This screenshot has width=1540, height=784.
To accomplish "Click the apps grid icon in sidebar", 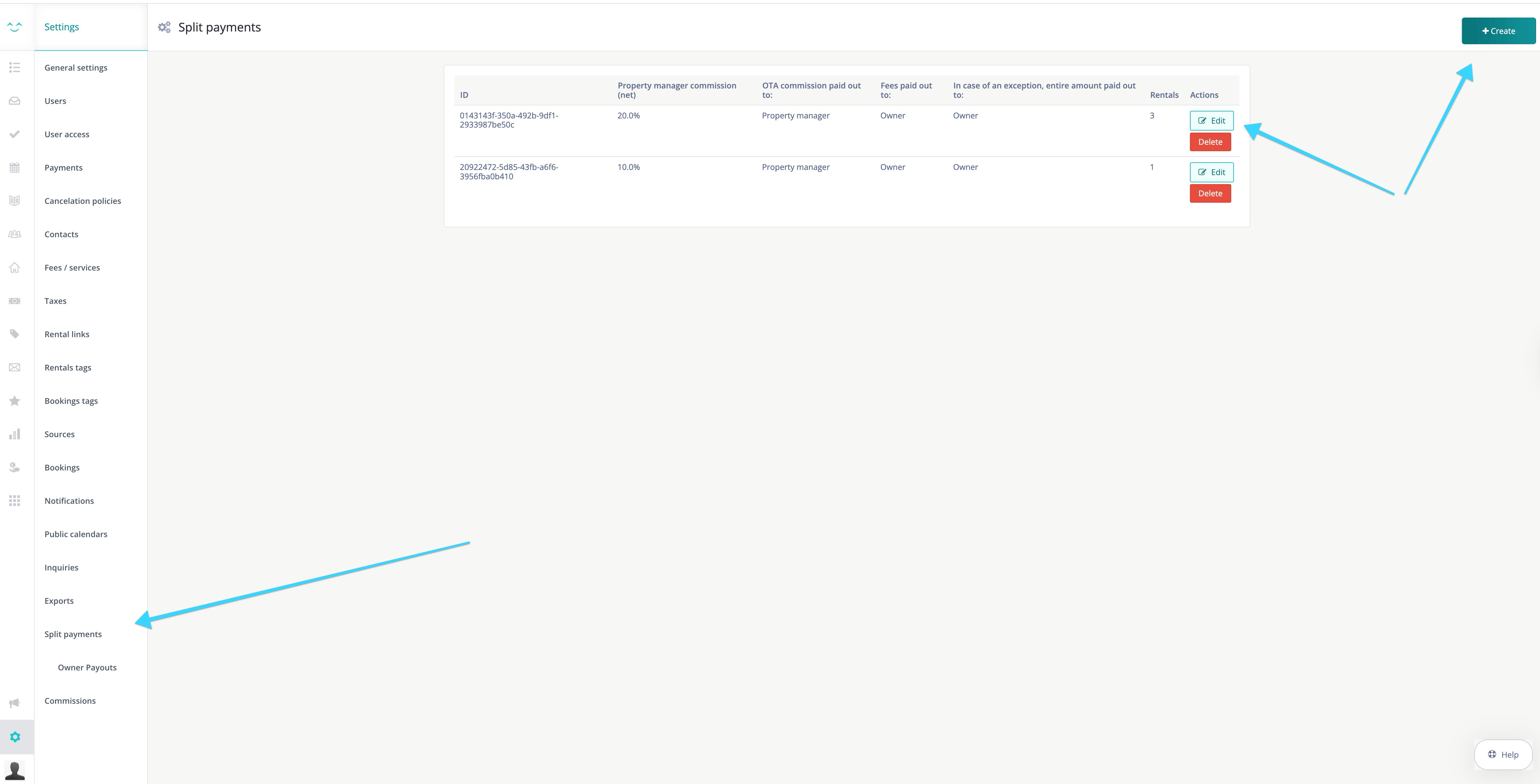I will click(x=14, y=501).
